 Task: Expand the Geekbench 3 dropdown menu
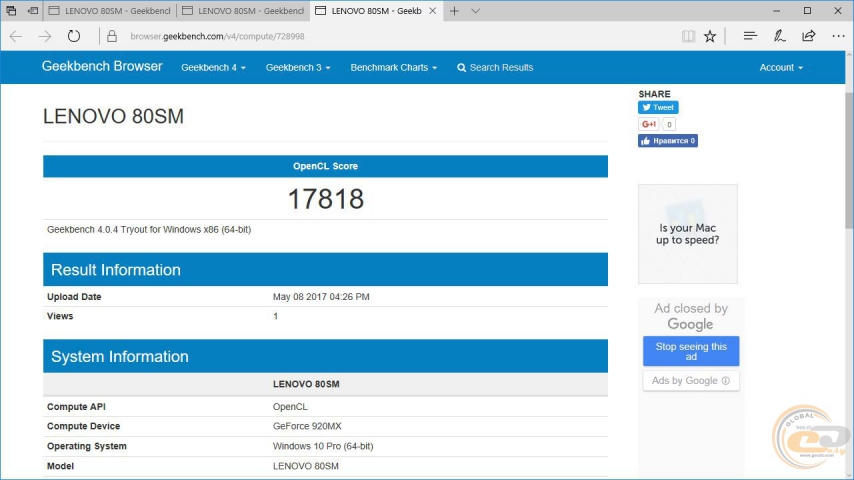[x=298, y=68]
